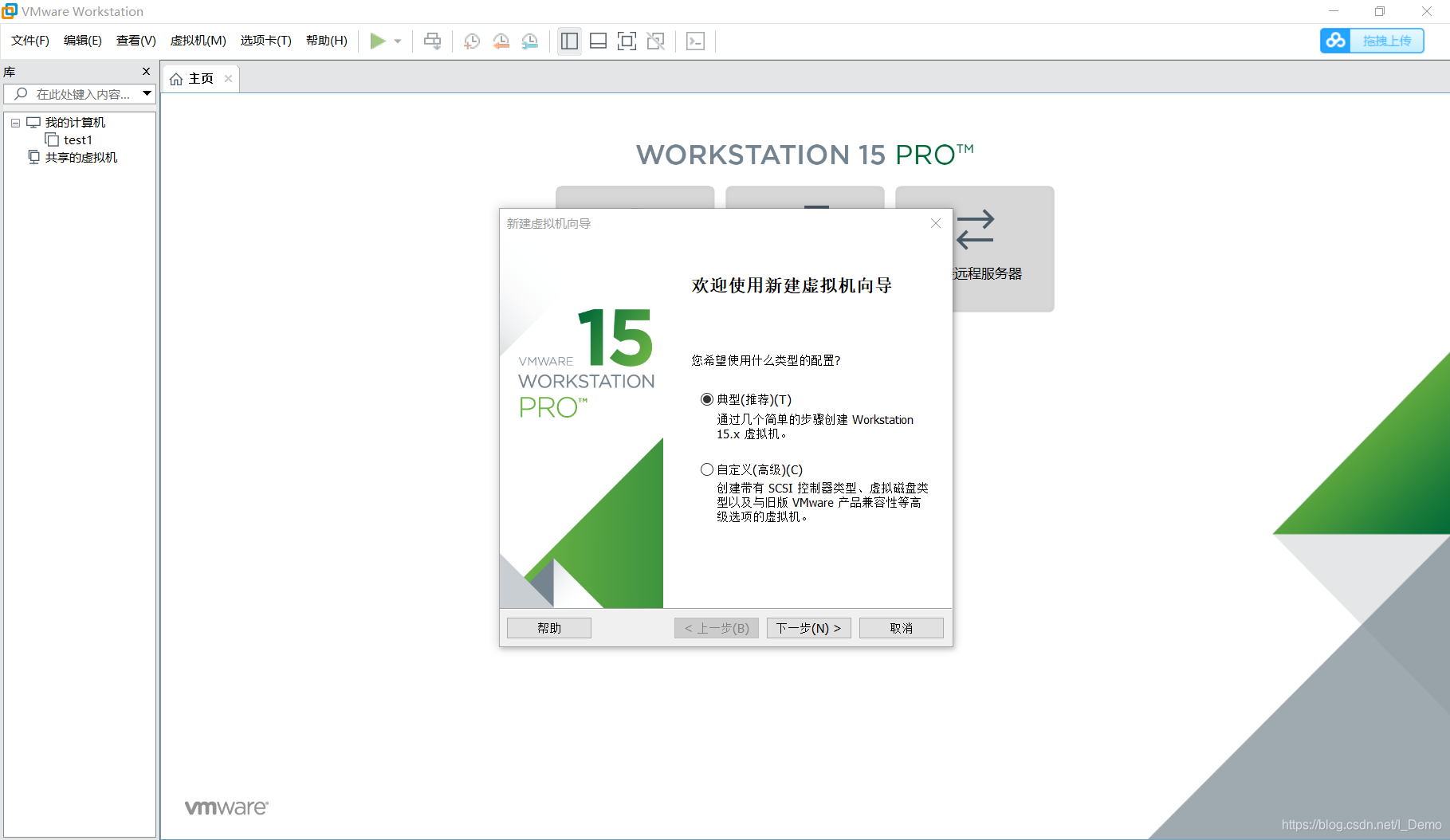
Task: Select the 自定义(高级) radio option
Action: tap(707, 469)
